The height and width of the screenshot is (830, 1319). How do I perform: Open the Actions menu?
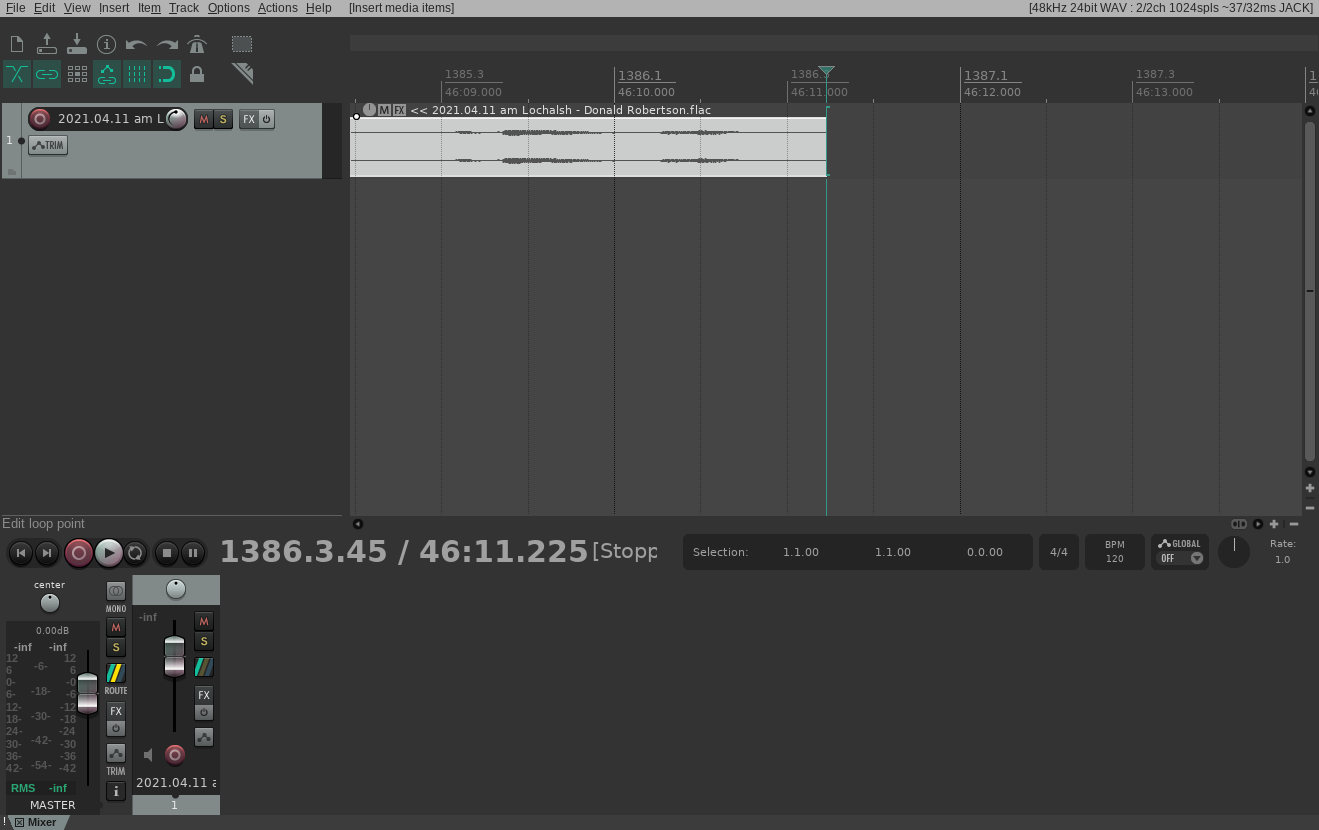point(278,7)
